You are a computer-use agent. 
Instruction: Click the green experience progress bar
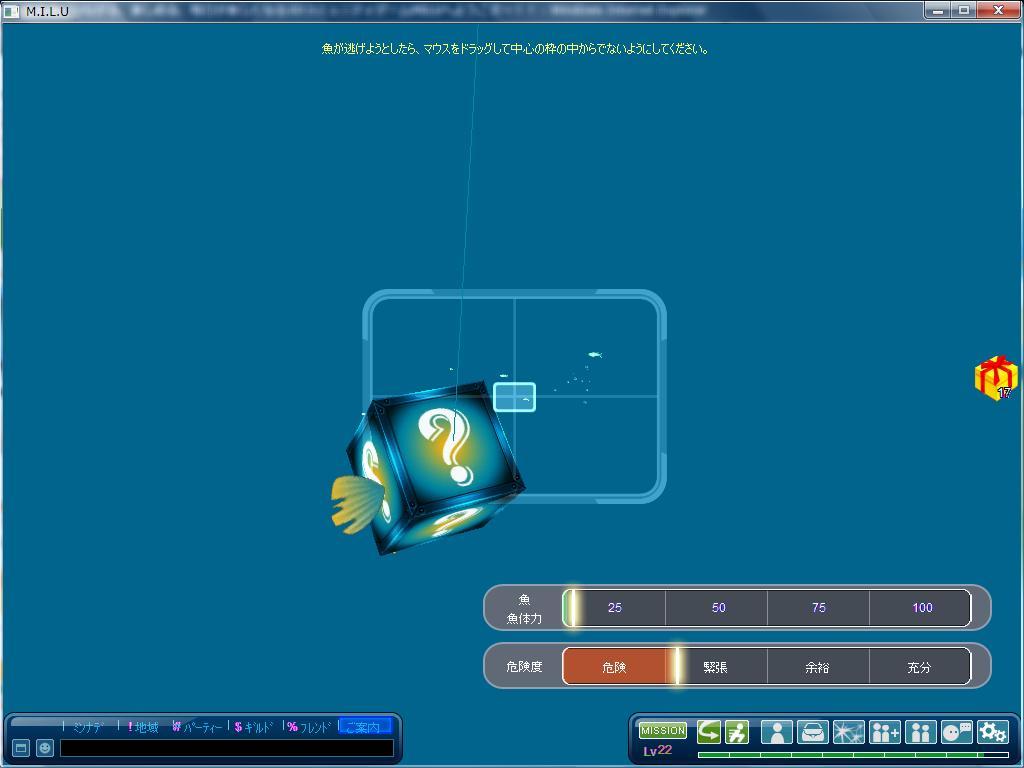point(853,755)
